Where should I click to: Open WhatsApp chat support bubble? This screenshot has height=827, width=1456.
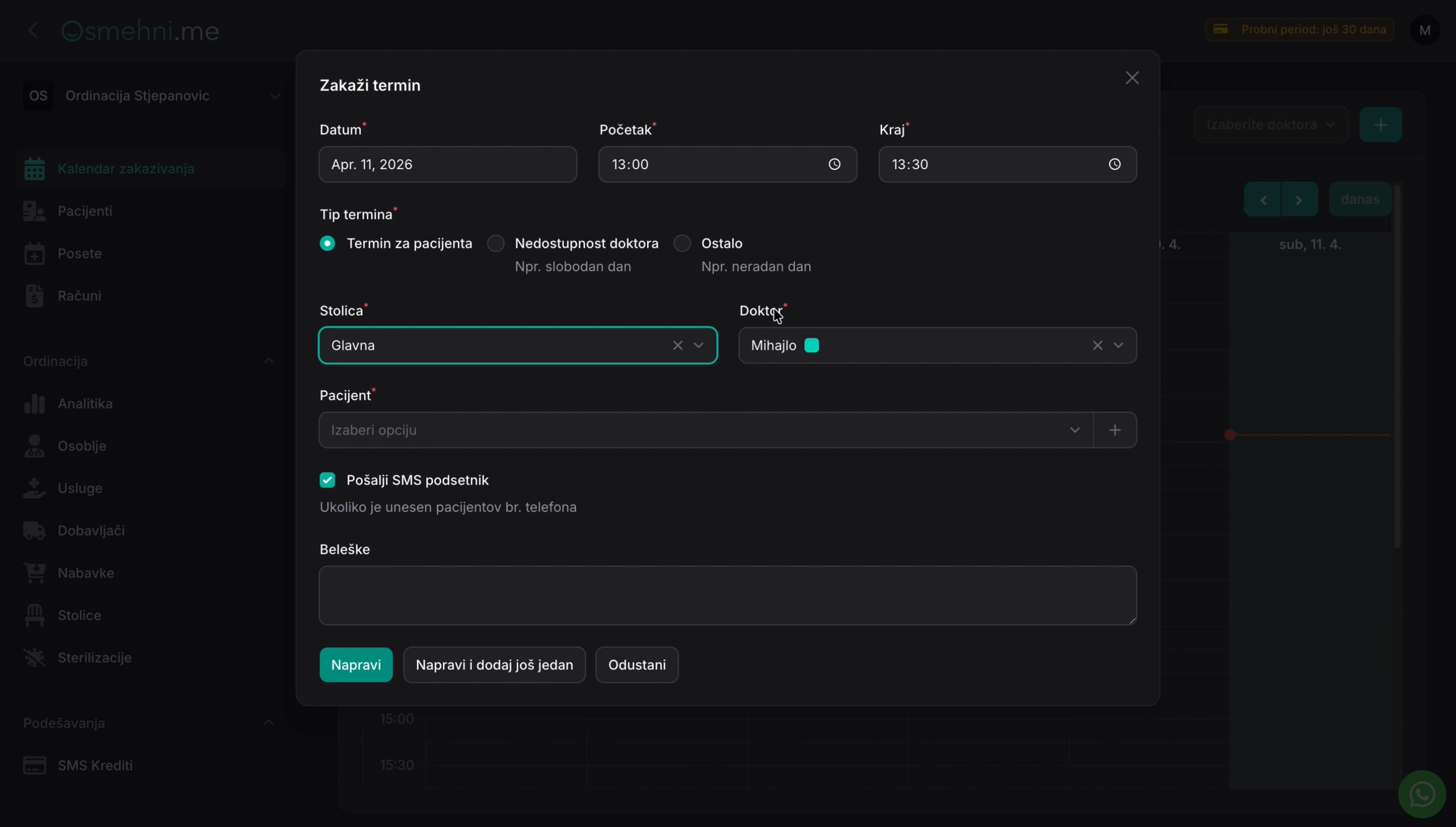tap(1422, 794)
